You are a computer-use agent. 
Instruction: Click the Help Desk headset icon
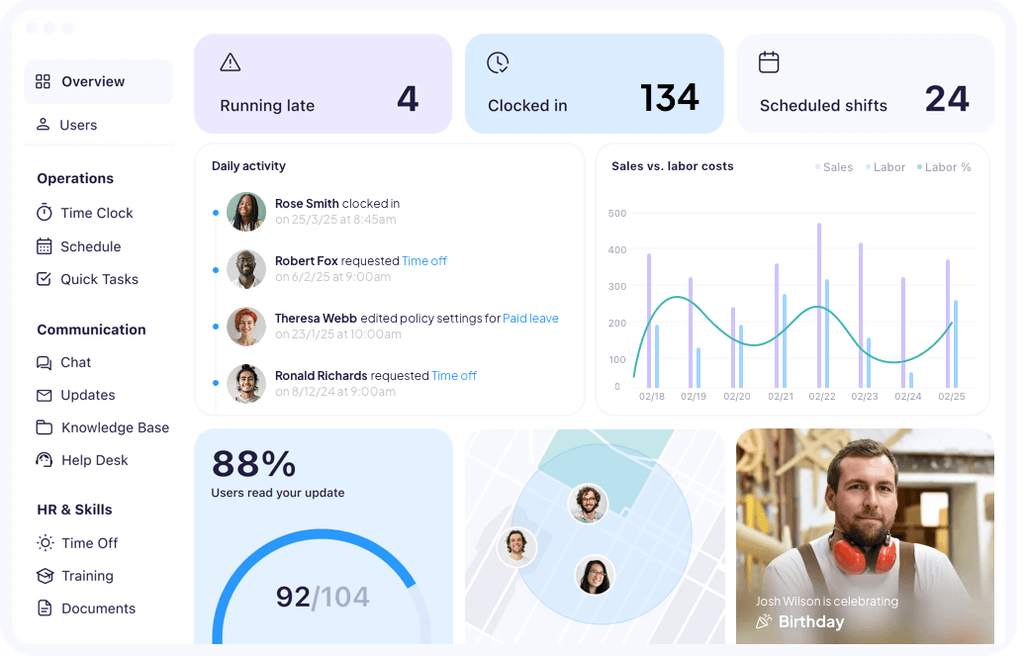tap(44, 460)
